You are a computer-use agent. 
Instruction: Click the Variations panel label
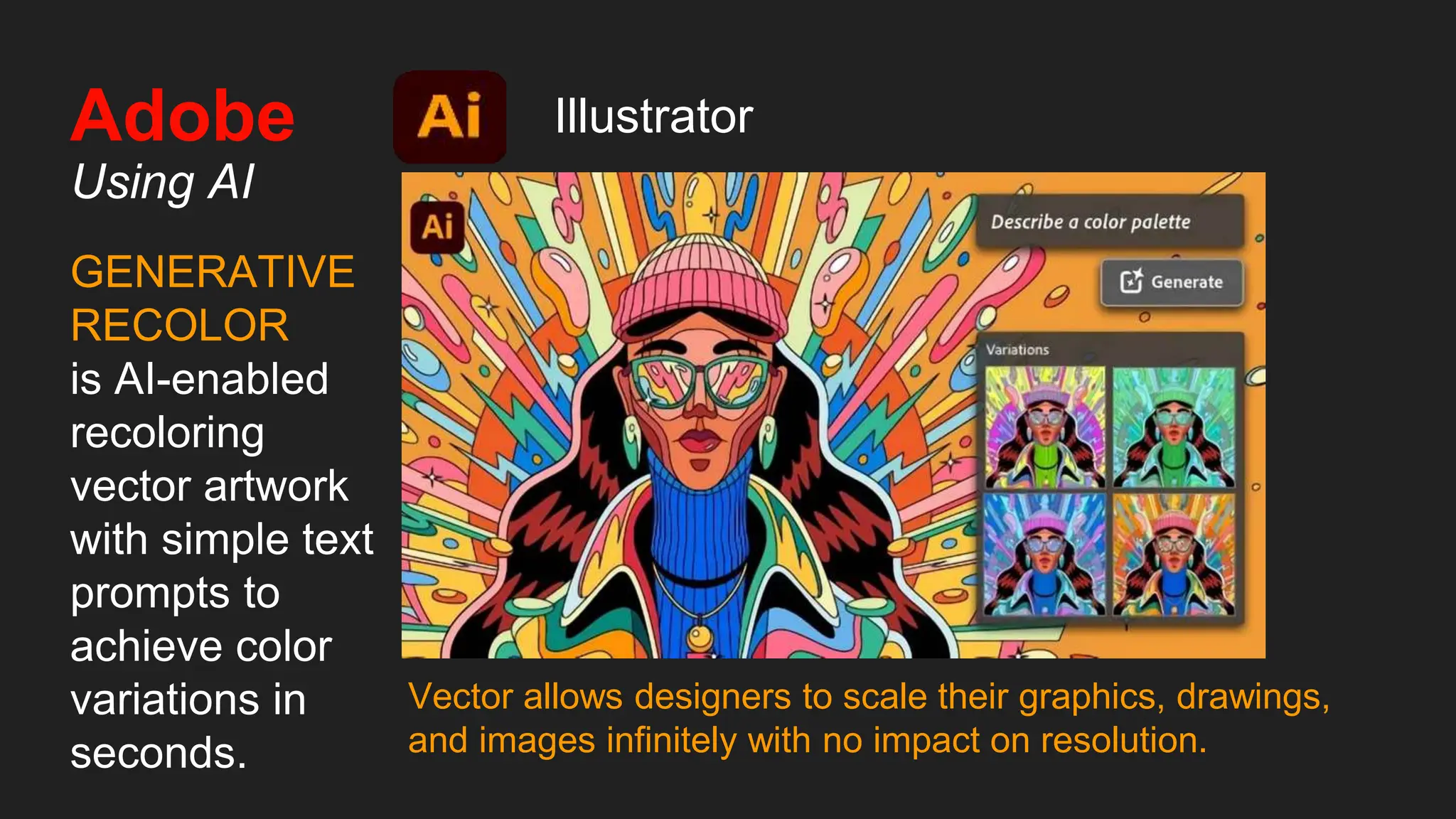(1017, 350)
